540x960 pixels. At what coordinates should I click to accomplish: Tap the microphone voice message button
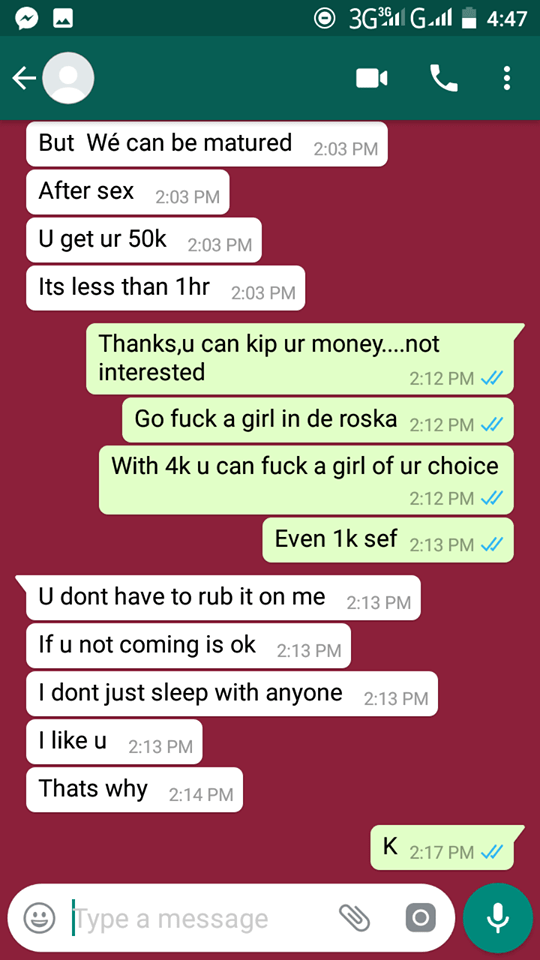(x=498, y=917)
